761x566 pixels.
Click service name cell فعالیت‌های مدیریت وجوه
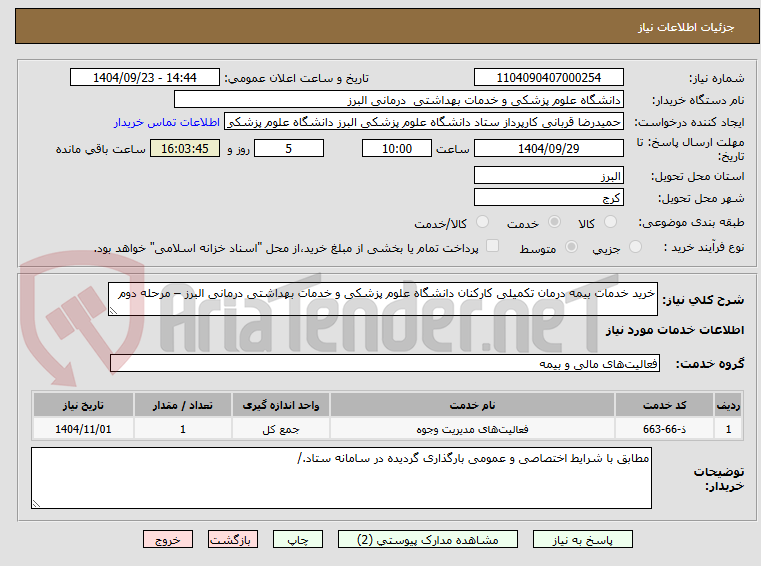[472, 429]
